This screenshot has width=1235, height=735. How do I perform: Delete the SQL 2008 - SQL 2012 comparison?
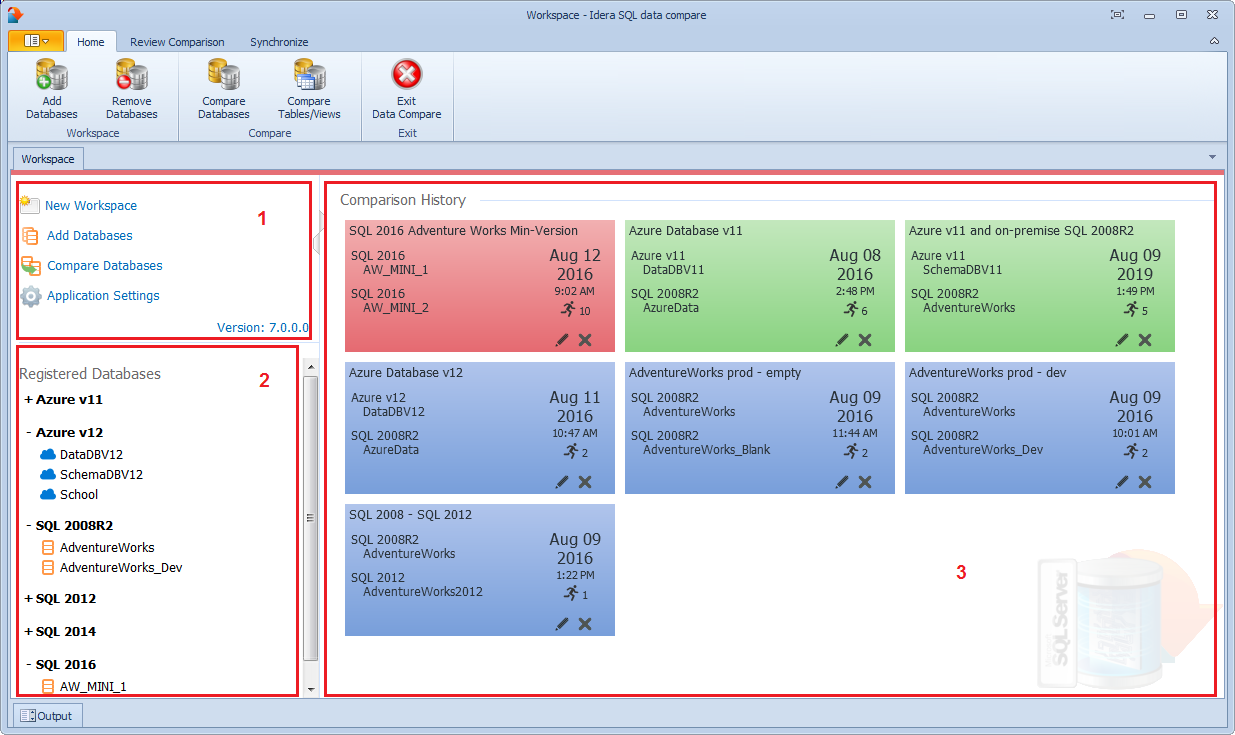click(x=585, y=624)
